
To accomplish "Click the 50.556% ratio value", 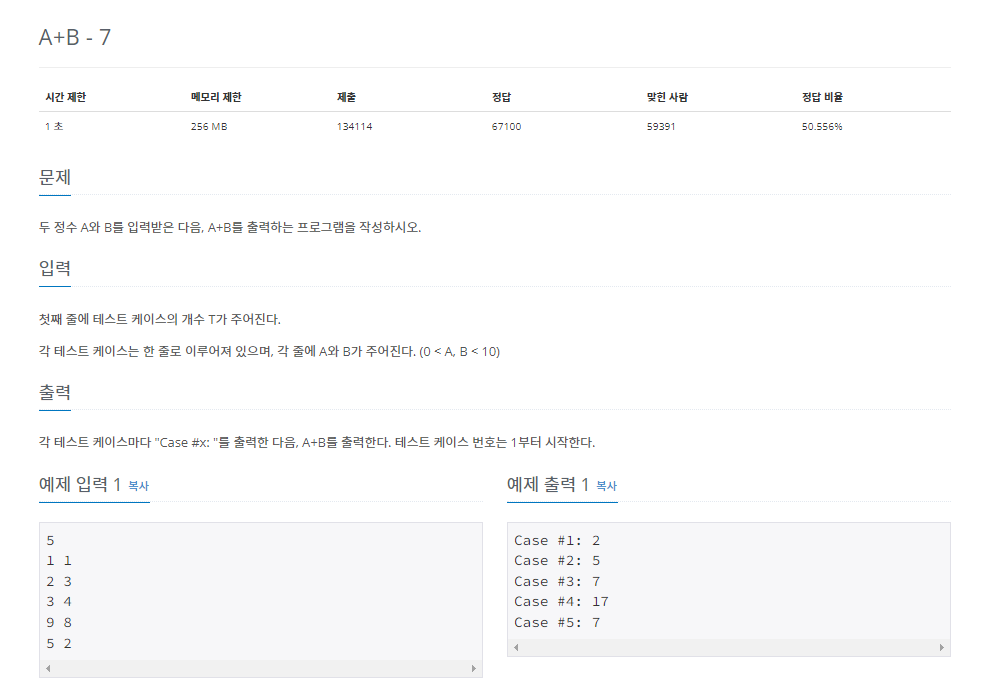I will 822,127.
